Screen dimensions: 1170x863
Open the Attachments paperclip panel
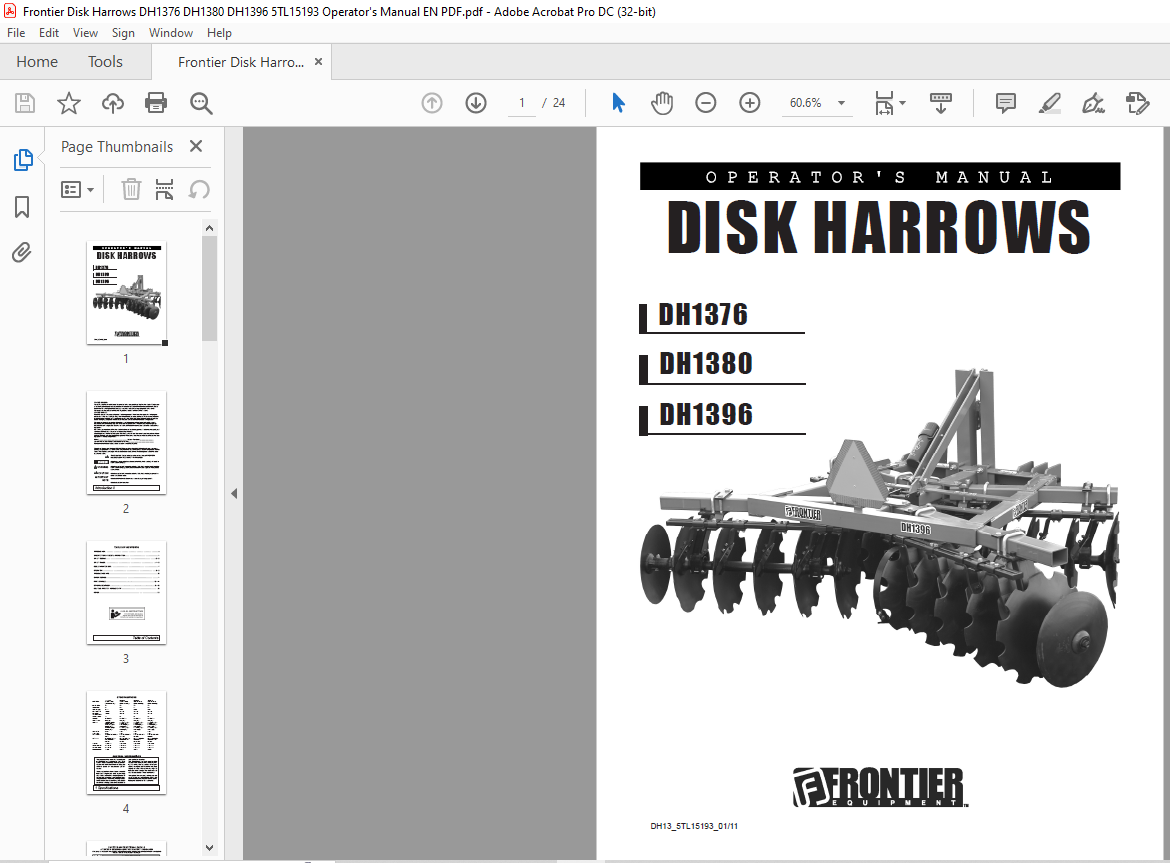click(x=22, y=253)
